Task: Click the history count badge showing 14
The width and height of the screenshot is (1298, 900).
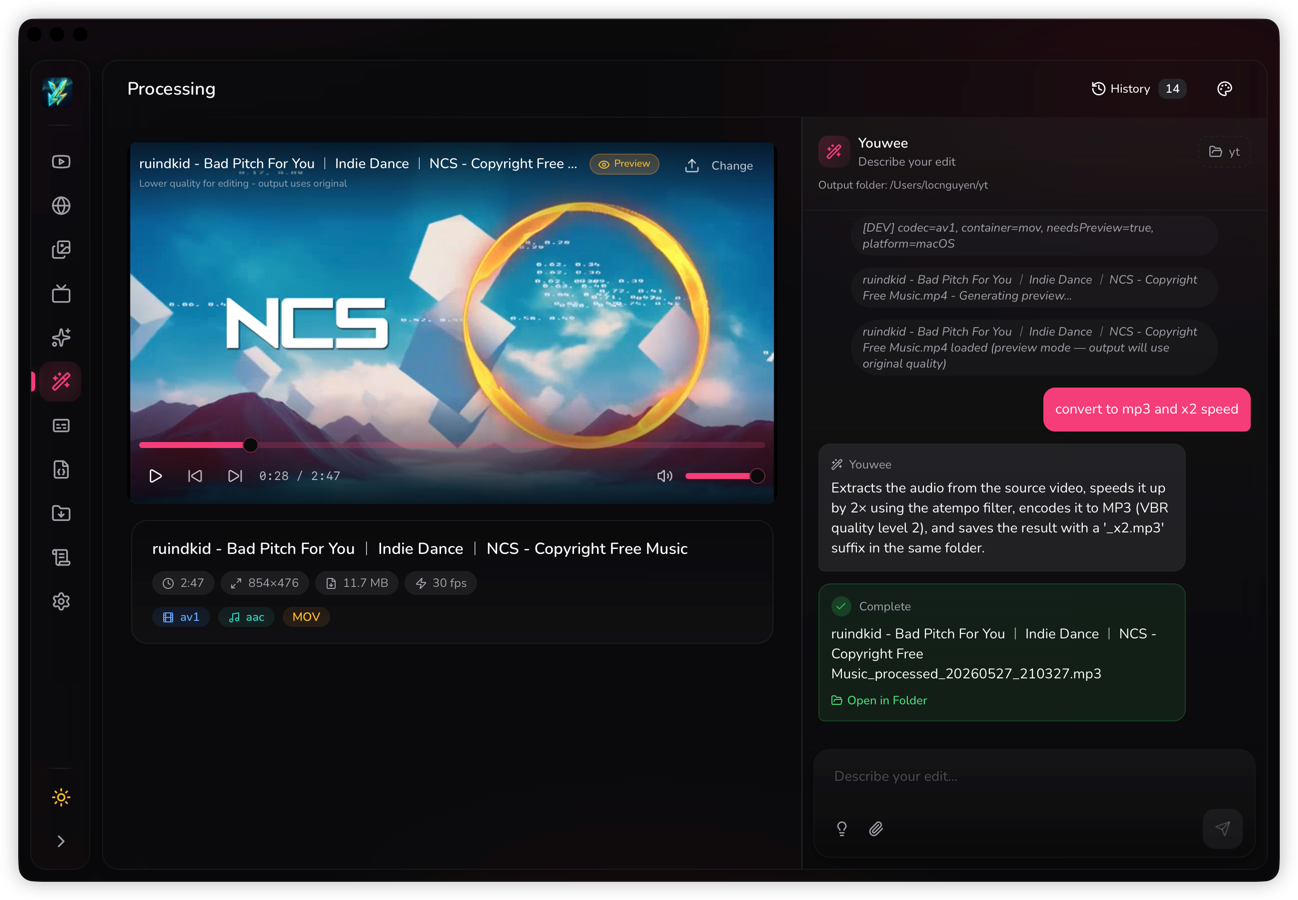Action: [1173, 89]
